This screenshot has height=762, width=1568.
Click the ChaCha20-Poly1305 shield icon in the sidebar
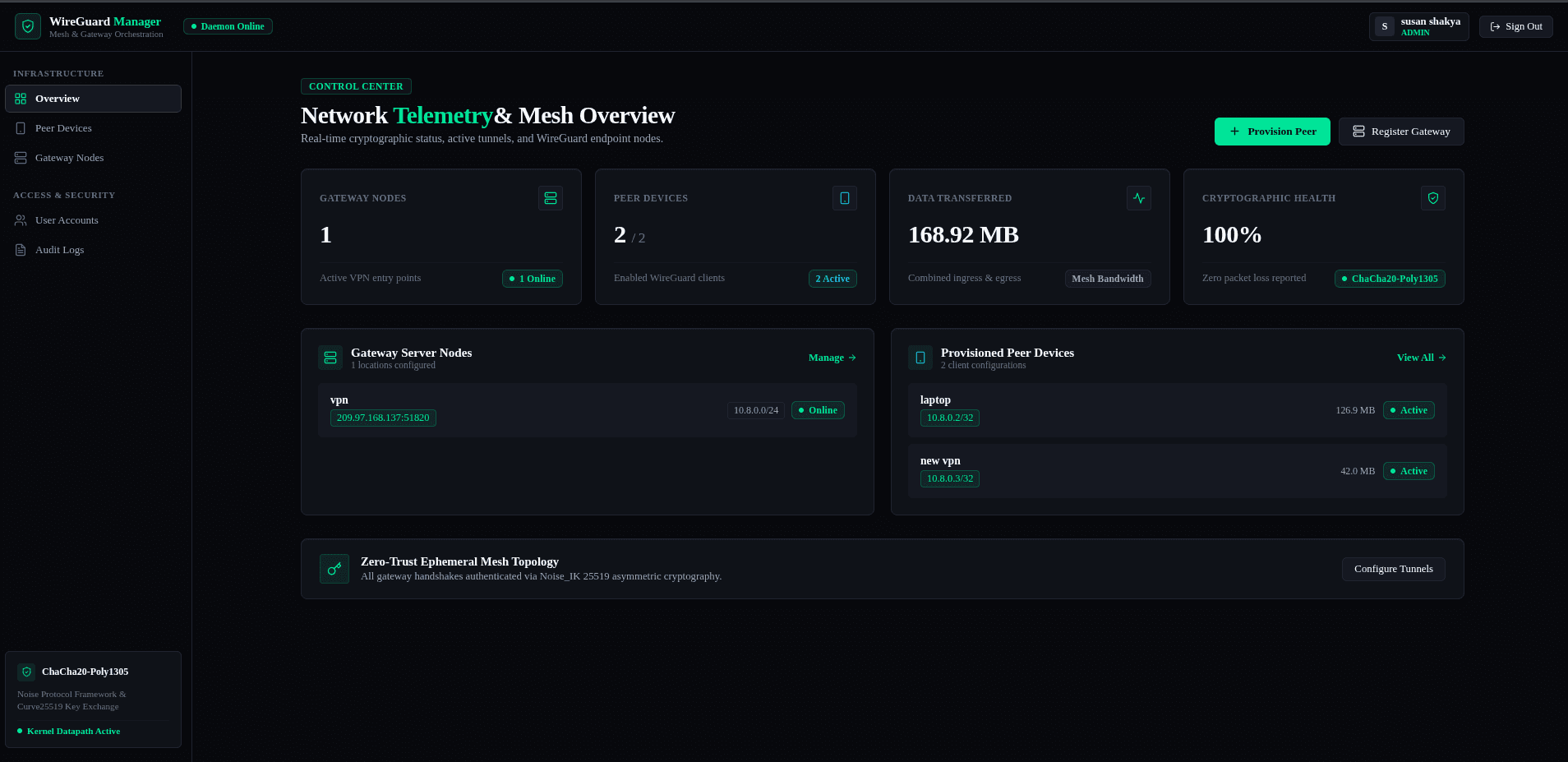pos(26,672)
